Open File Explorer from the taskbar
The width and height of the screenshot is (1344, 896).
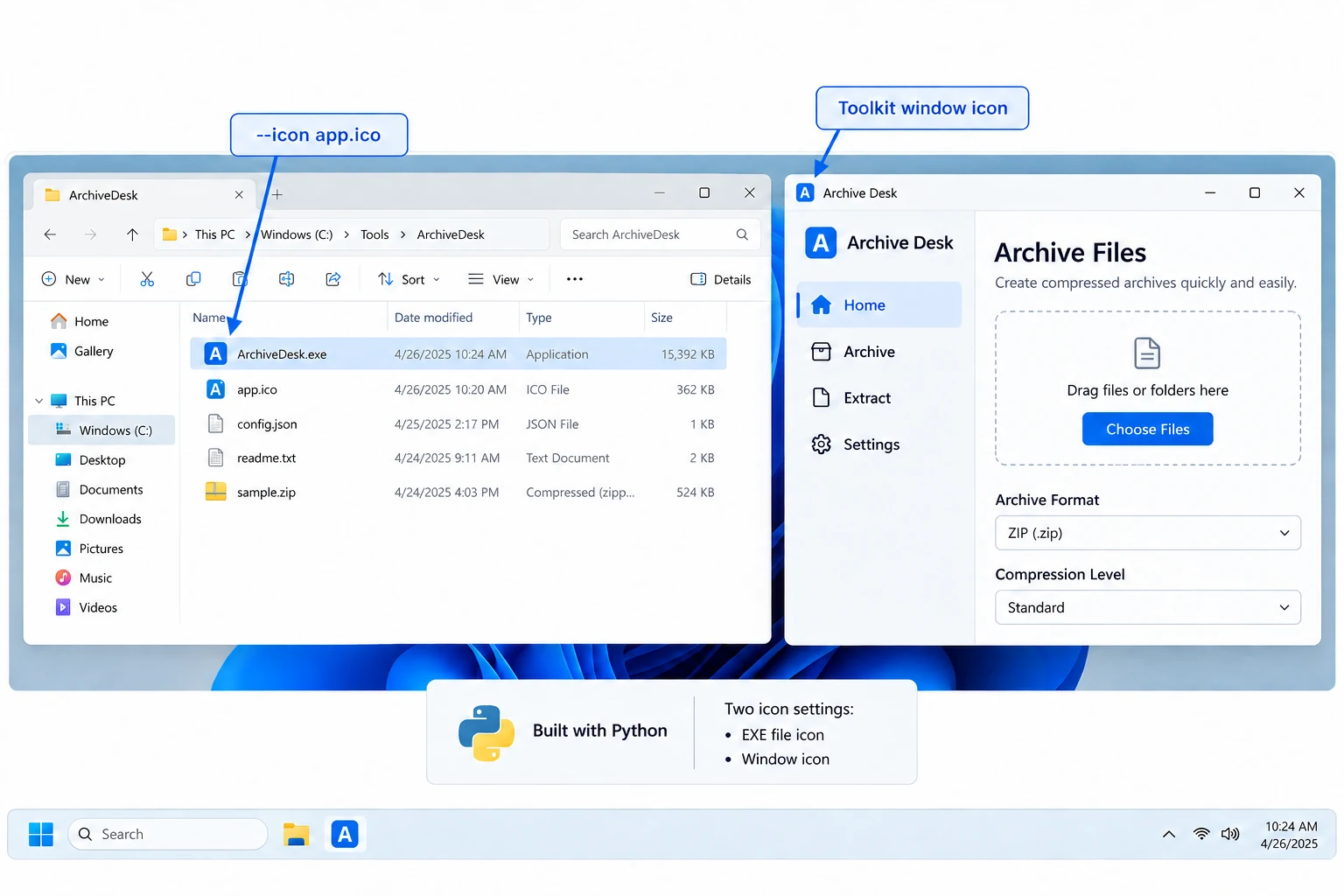coord(297,835)
